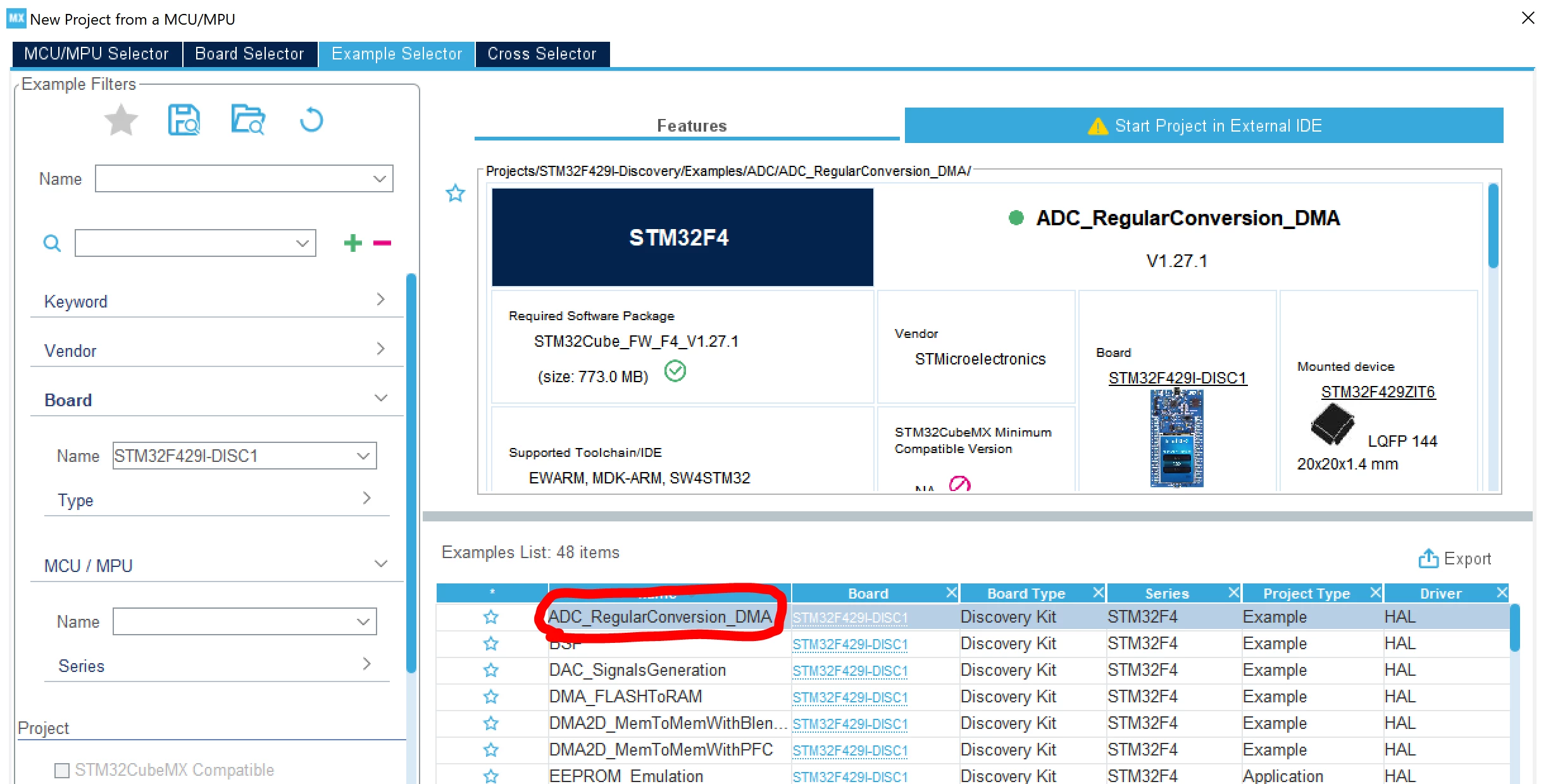Screen dimensions: 1546x784
Task: Click the favorites star filter icon
Action: coord(121,120)
